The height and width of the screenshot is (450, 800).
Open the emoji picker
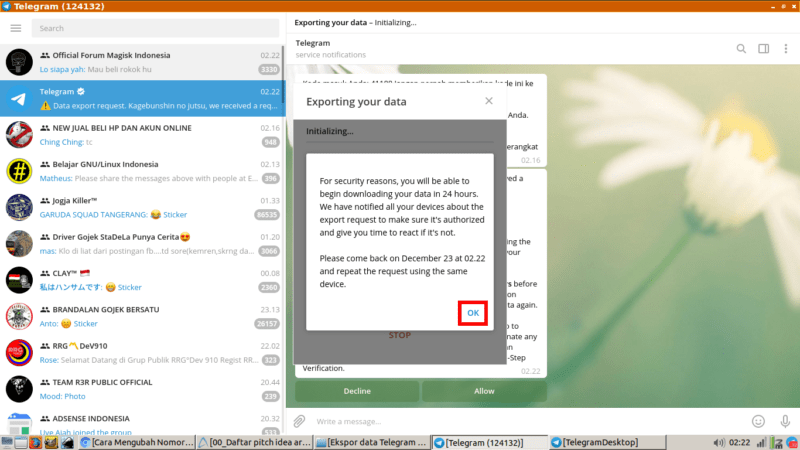pos(758,421)
